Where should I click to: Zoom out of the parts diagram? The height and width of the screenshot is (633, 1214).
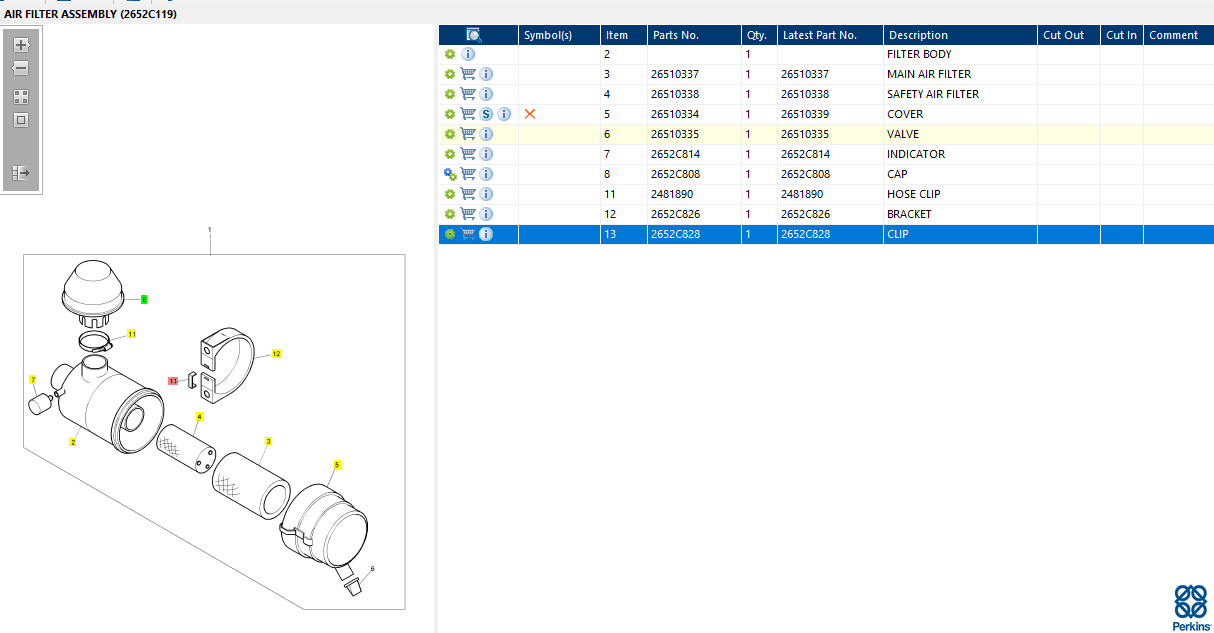(x=21, y=69)
